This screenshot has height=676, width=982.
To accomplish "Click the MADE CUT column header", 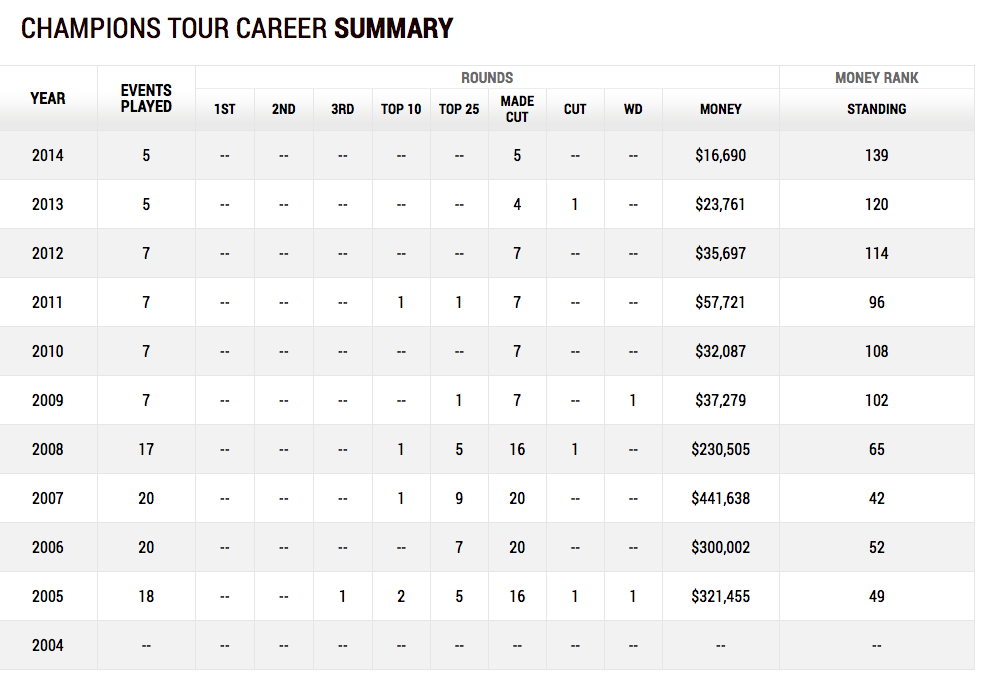I will coord(517,109).
